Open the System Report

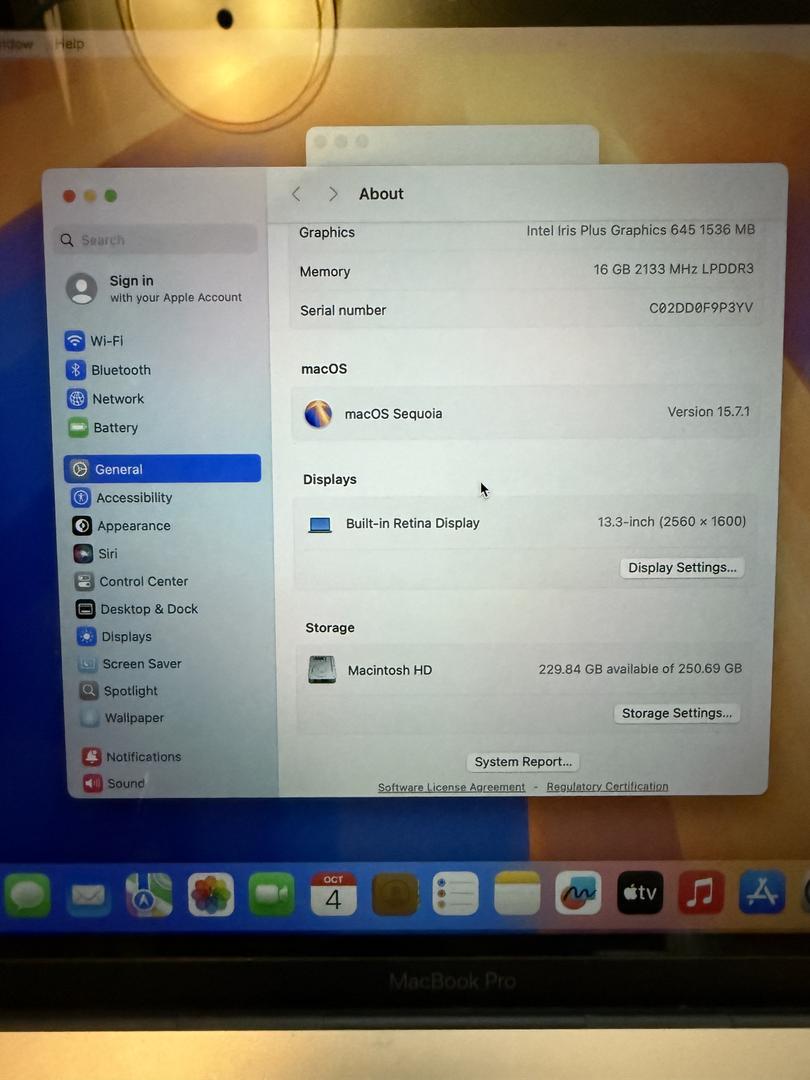coord(523,762)
